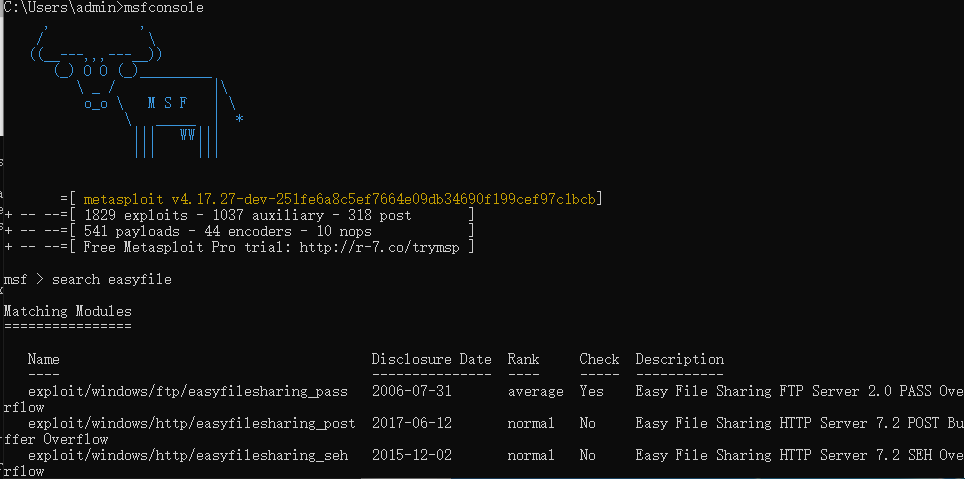Click the 'Yes' check value
Viewport: 965px width, 479px height.
(x=591, y=391)
